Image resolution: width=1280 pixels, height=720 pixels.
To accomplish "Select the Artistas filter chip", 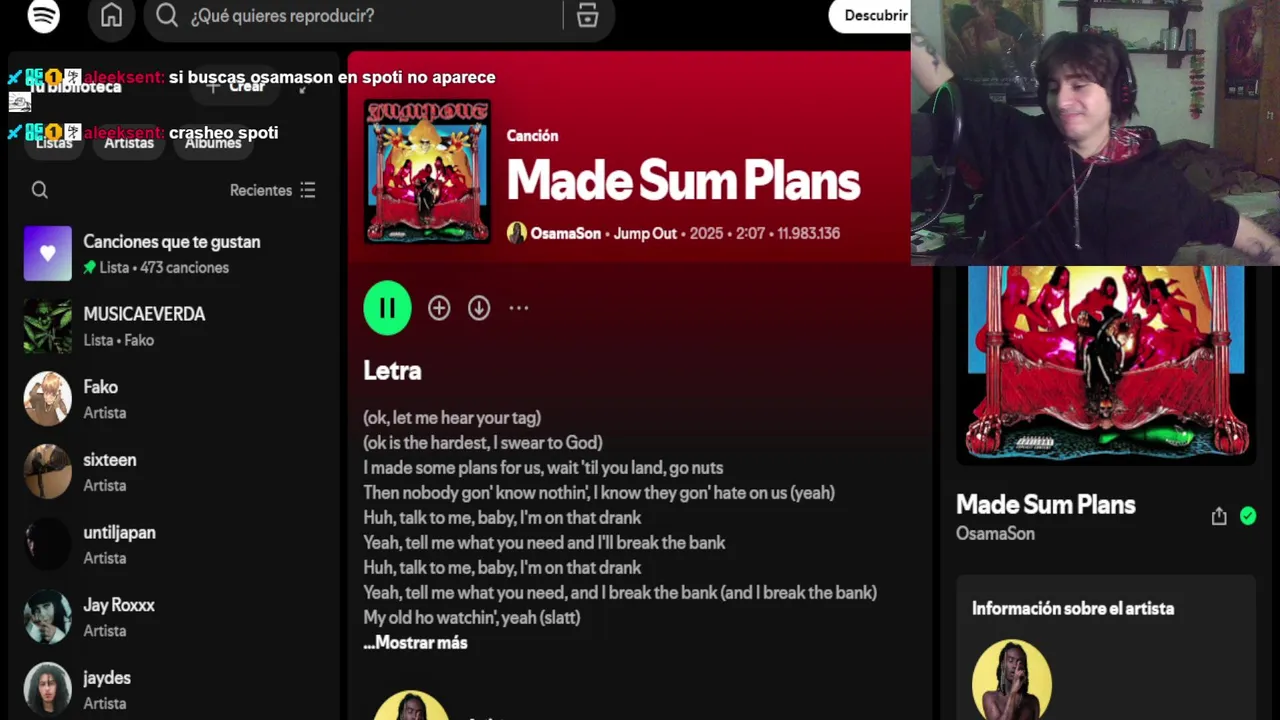I will click(129, 143).
